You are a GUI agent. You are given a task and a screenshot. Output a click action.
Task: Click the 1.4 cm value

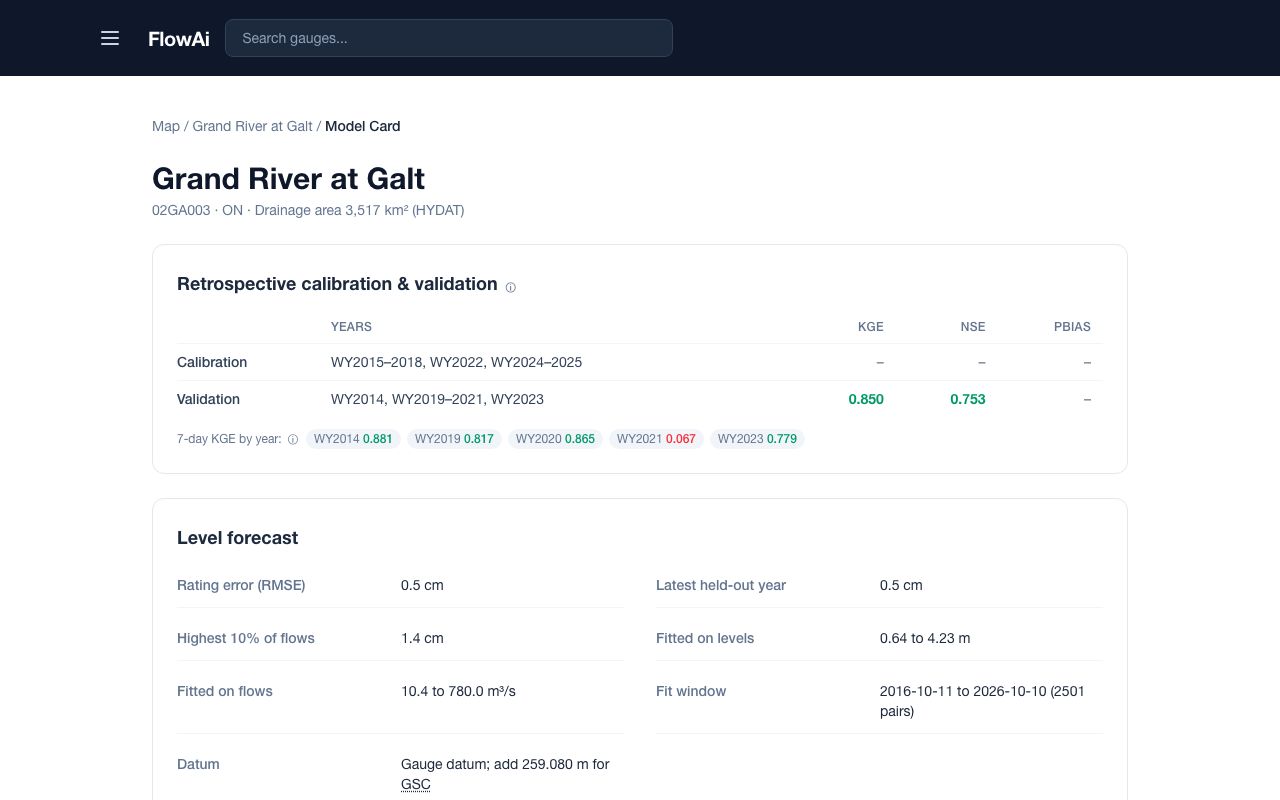coord(422,638)
